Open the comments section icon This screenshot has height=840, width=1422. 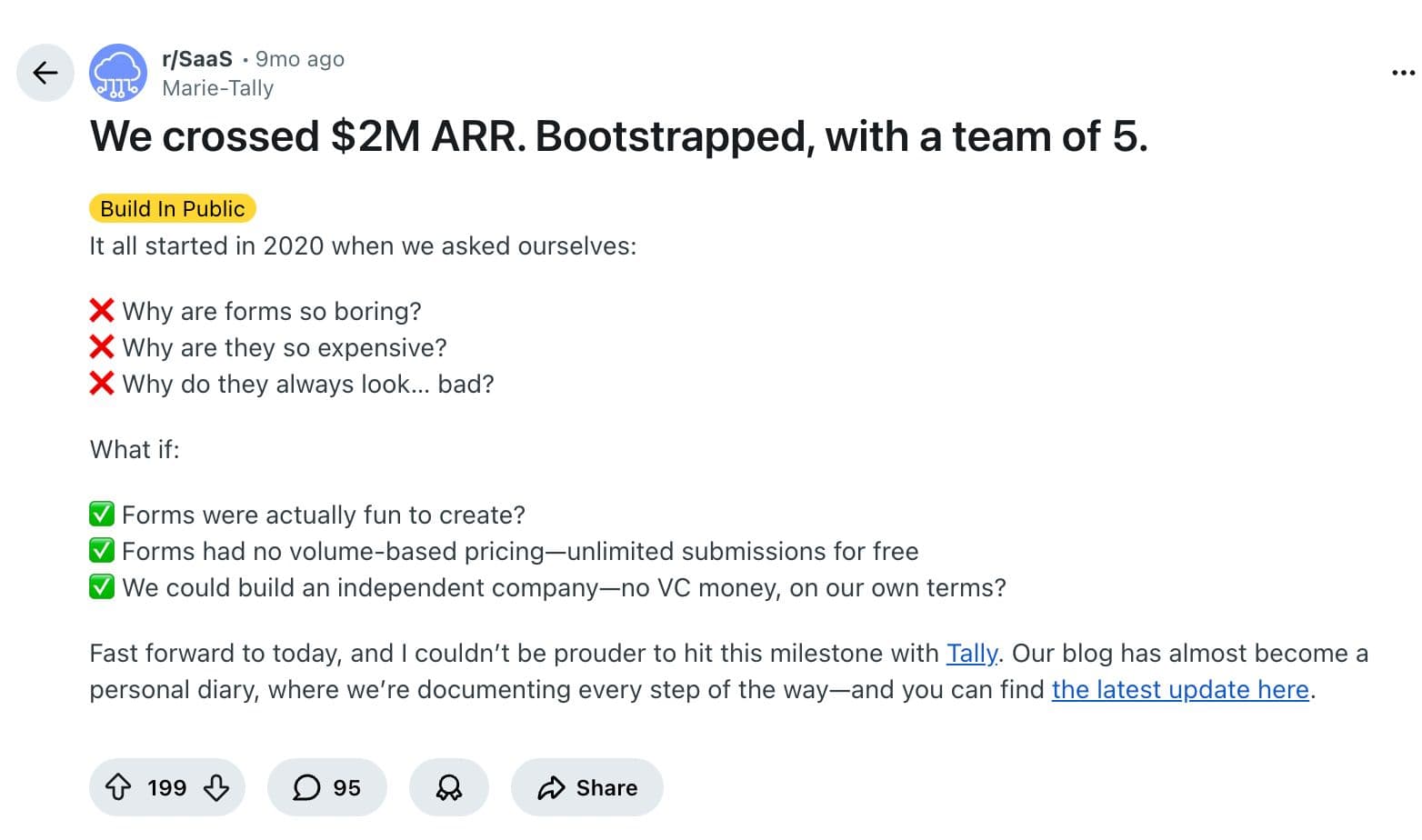pos(305,788)
